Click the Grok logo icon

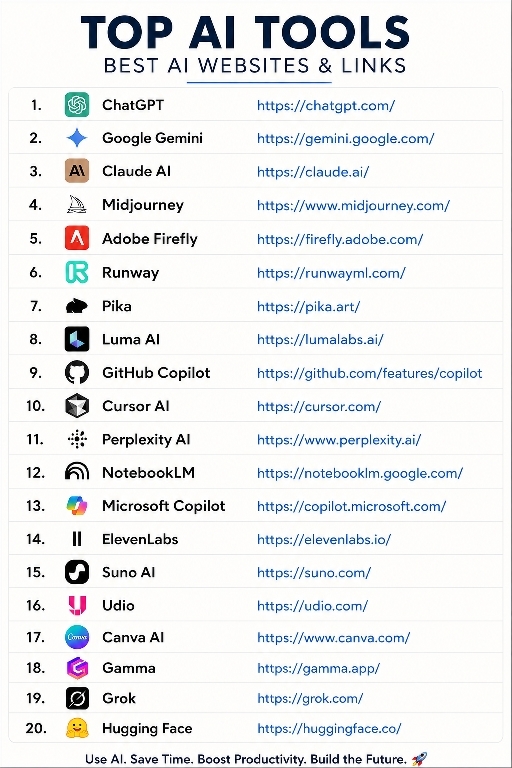tap(77, 698)
